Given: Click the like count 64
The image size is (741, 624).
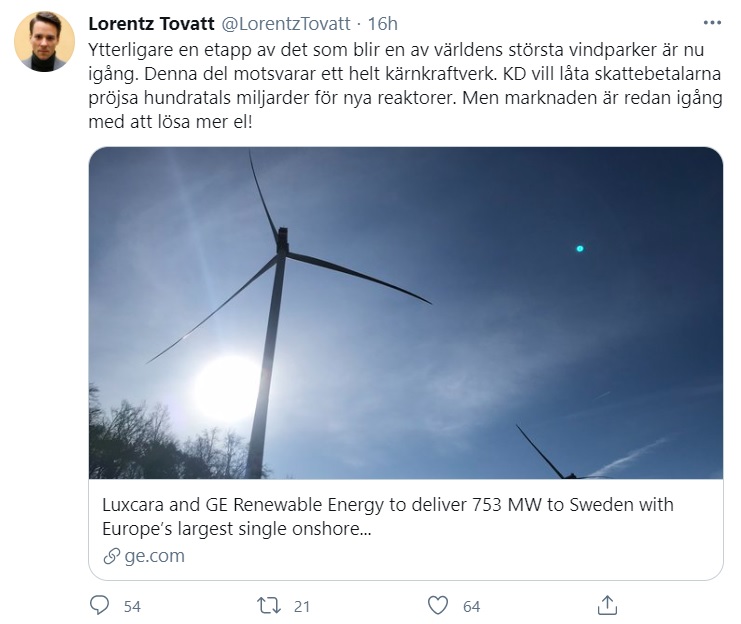Looking at the screenshot, I should pos(471,605).
